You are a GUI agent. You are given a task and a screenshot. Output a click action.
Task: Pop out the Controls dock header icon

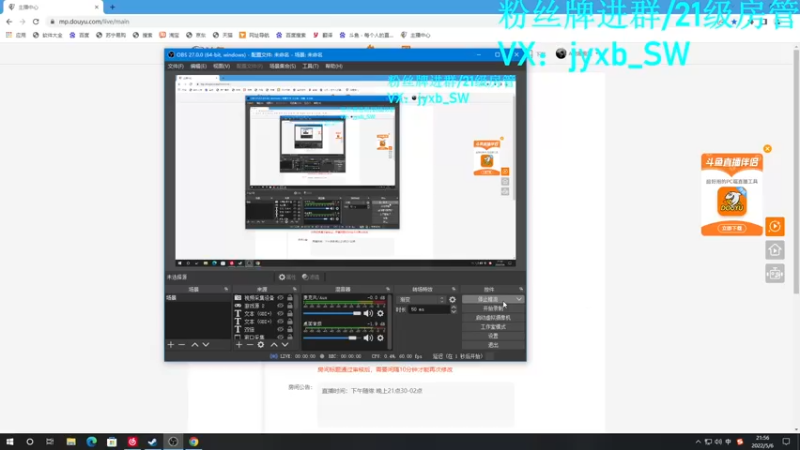(521, 289)
